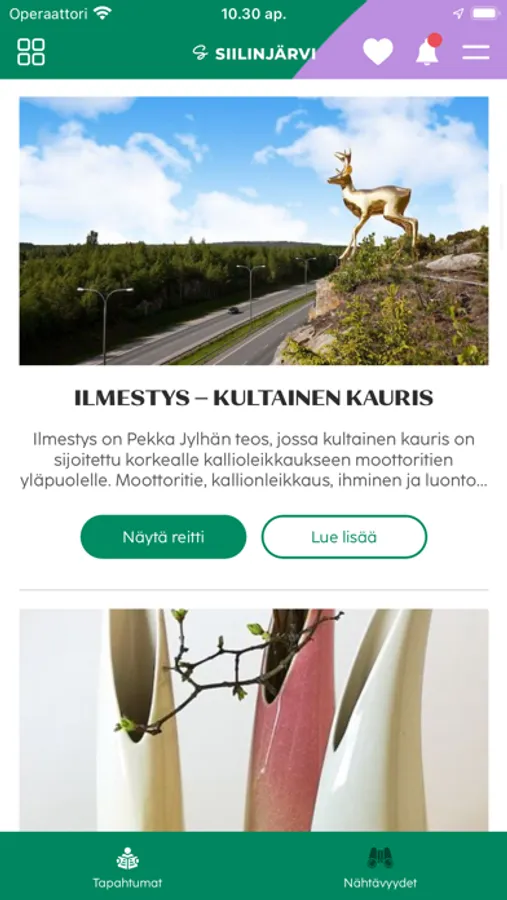Tap the white heart favorites icon
The image size is (507, 900).
(x=378, y=52)
